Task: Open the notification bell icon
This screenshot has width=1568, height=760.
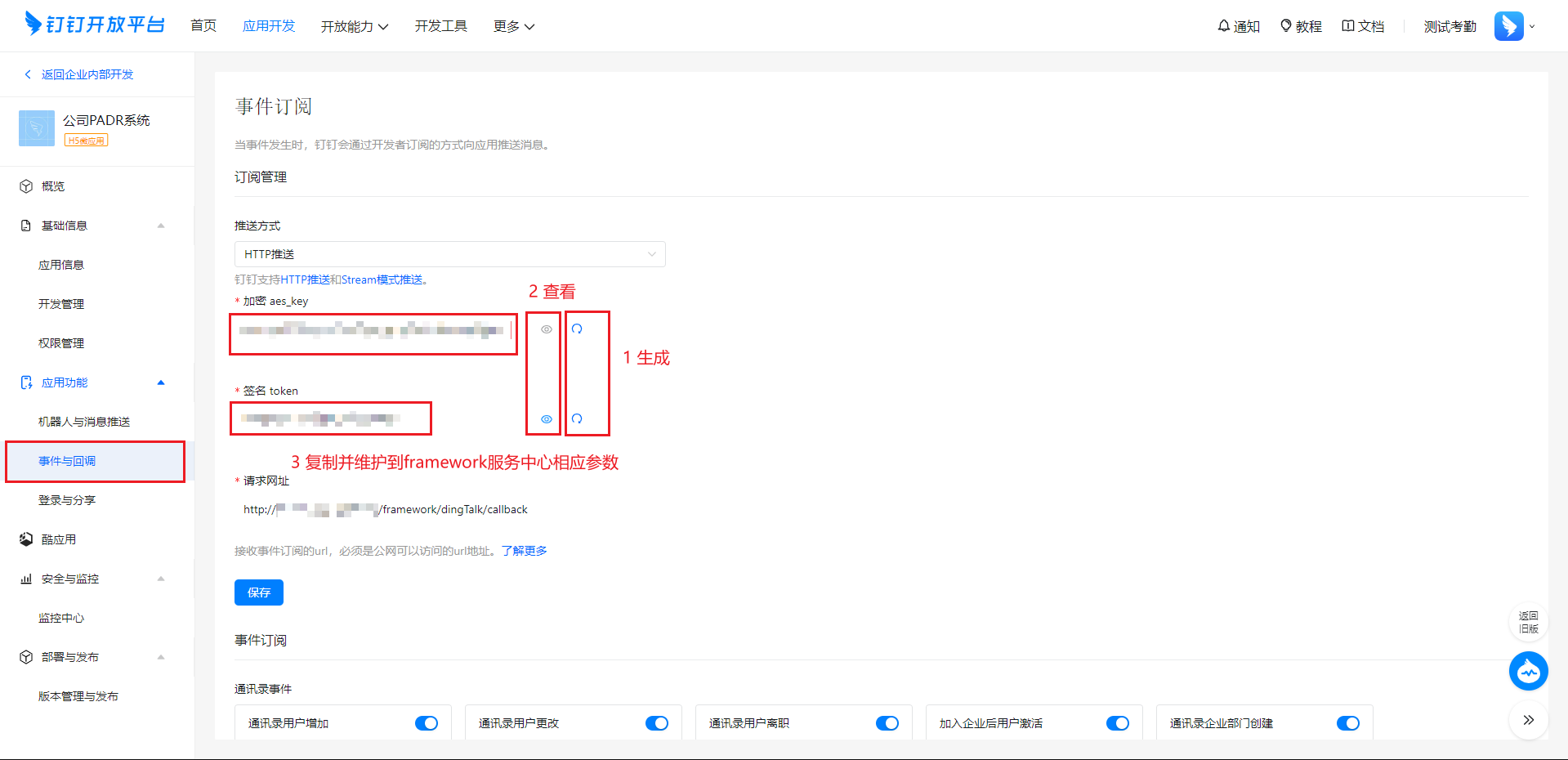Action: pos(1223,26)
